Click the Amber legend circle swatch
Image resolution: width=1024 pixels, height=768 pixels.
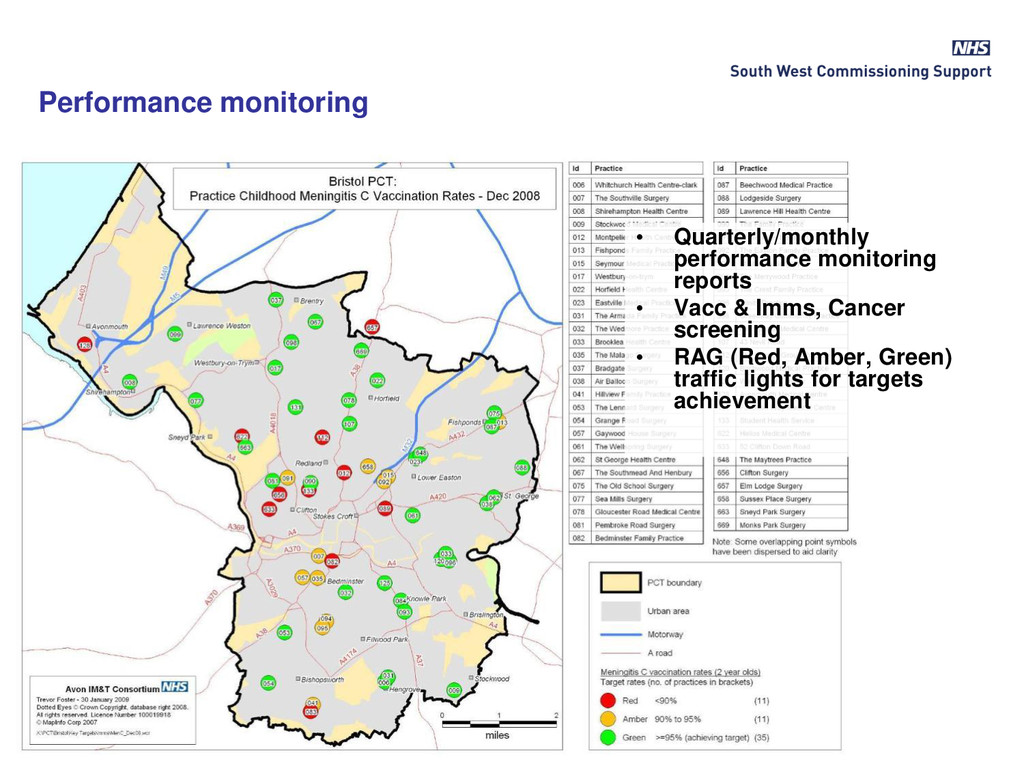point(608,718)
